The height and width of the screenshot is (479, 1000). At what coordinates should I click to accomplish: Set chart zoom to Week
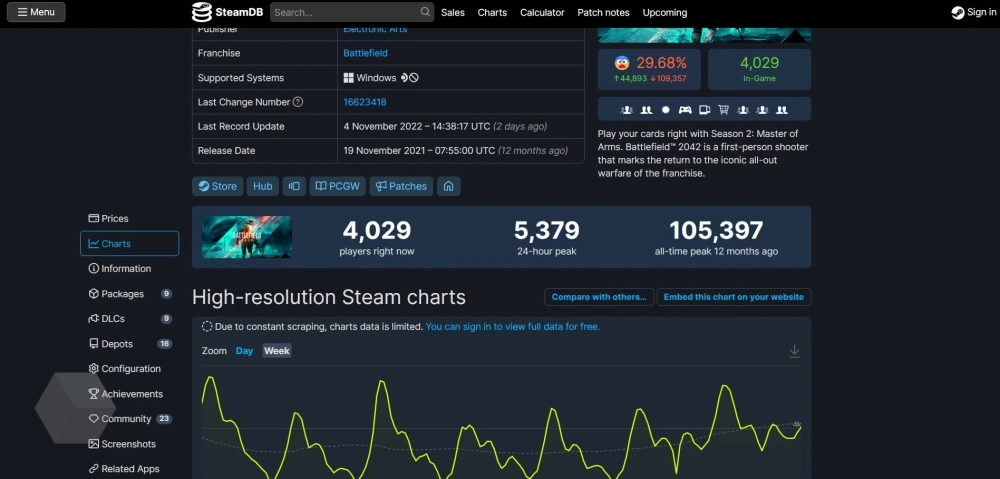tap(277, 351)
